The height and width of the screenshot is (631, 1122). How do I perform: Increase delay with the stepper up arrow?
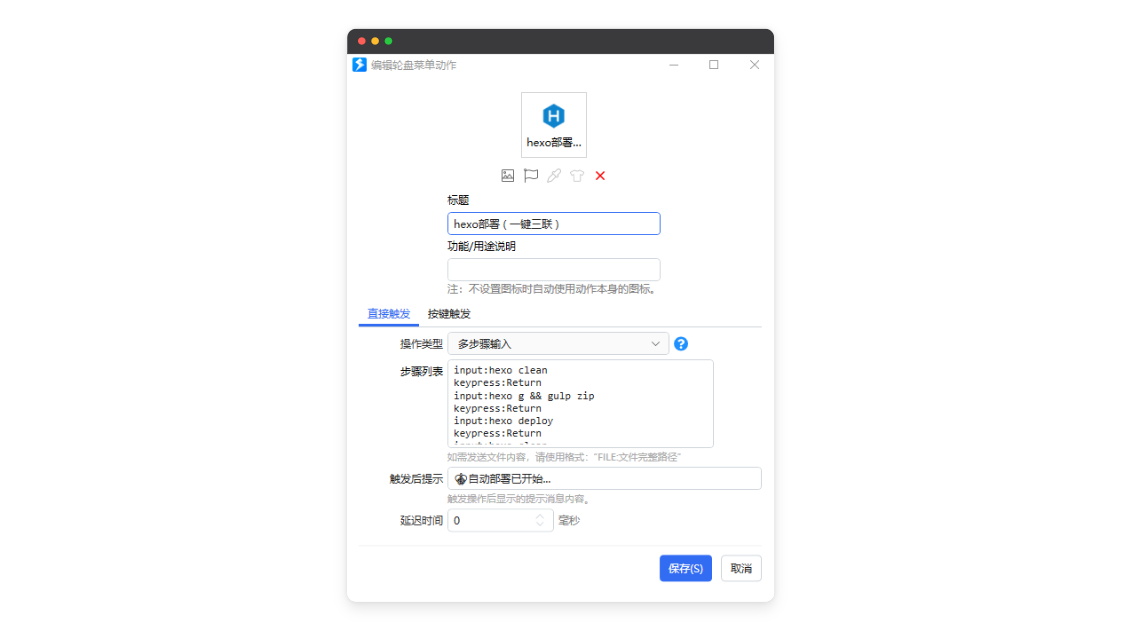tap(540, 516)
